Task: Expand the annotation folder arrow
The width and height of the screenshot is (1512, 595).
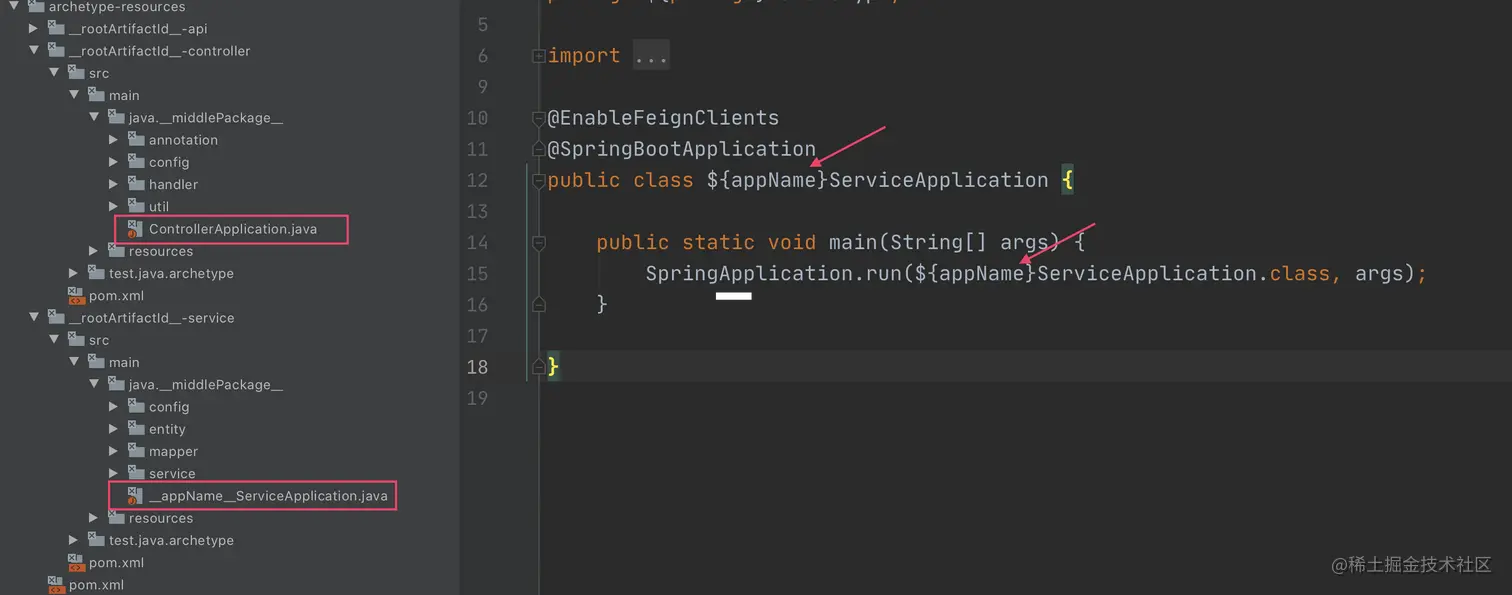Action: 114,140
